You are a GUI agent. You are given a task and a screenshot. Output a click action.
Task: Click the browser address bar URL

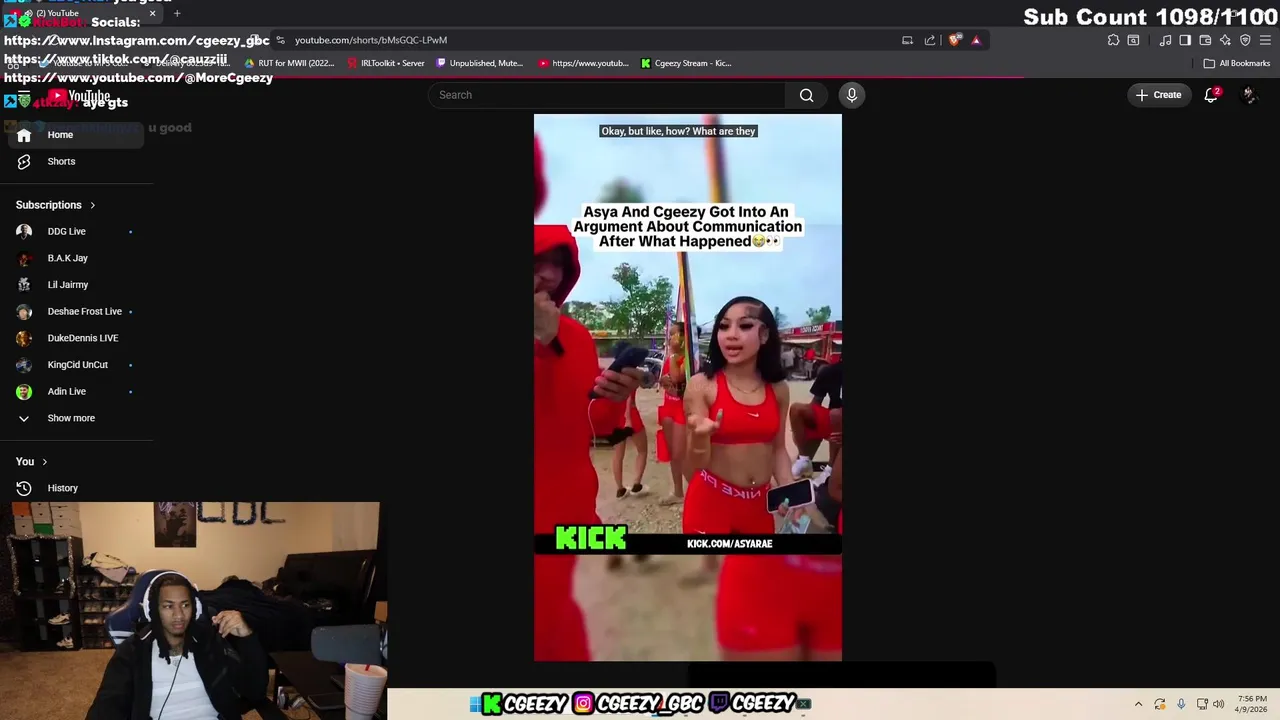click(x=371, y=40)
